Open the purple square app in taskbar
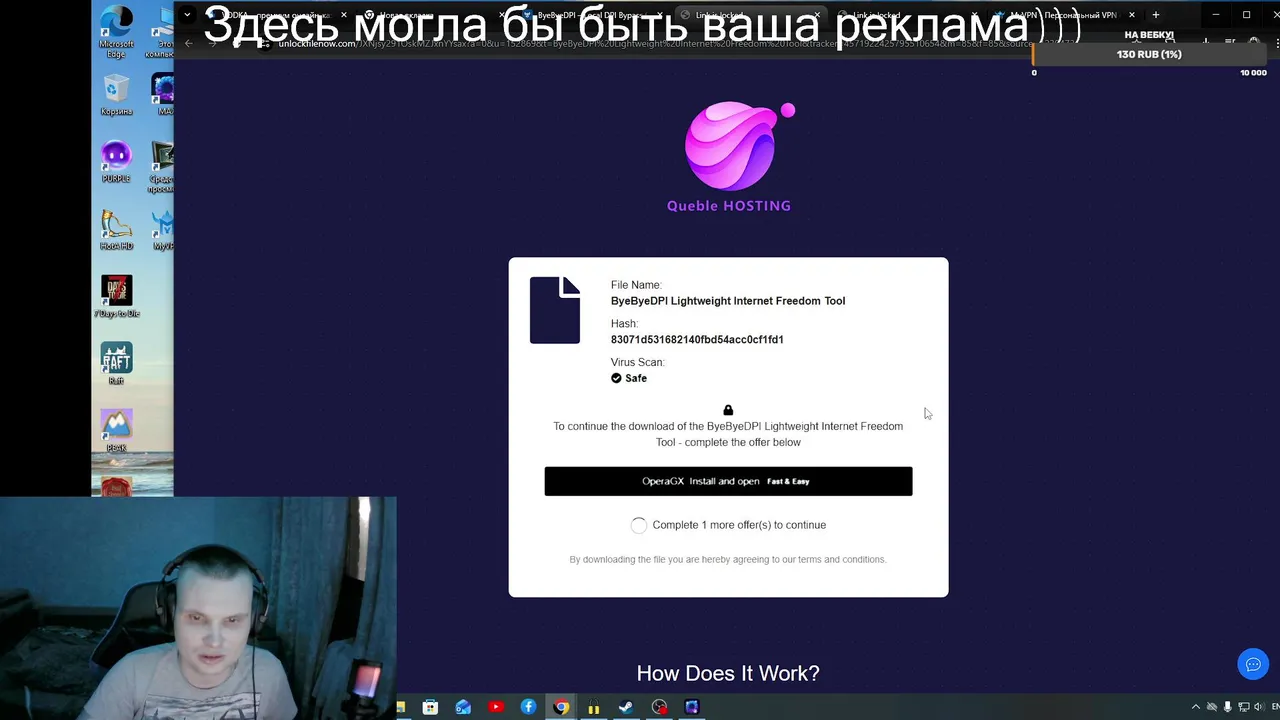The height and width of the screenshot is (720, 1280). tap(692, 707)
